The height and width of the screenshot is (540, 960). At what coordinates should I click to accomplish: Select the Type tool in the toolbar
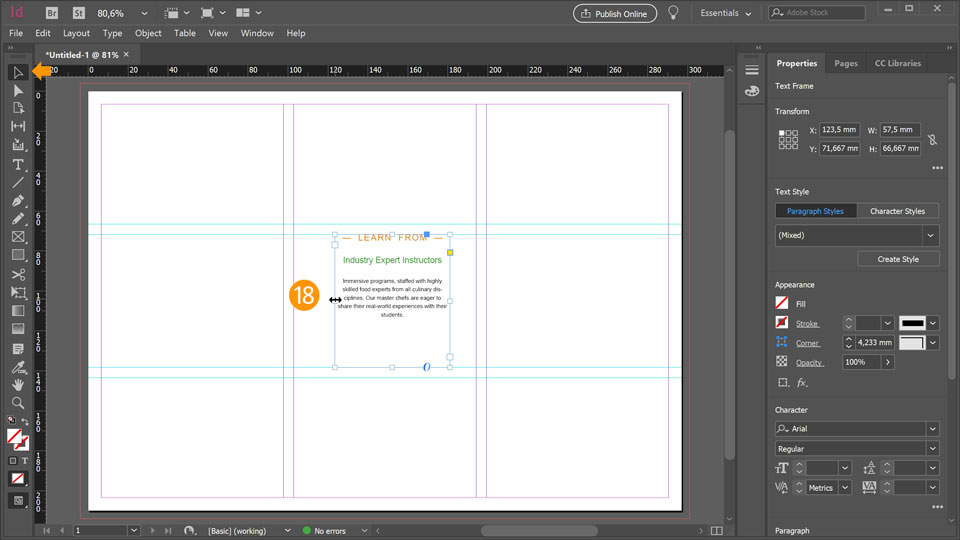click(18, 164)
